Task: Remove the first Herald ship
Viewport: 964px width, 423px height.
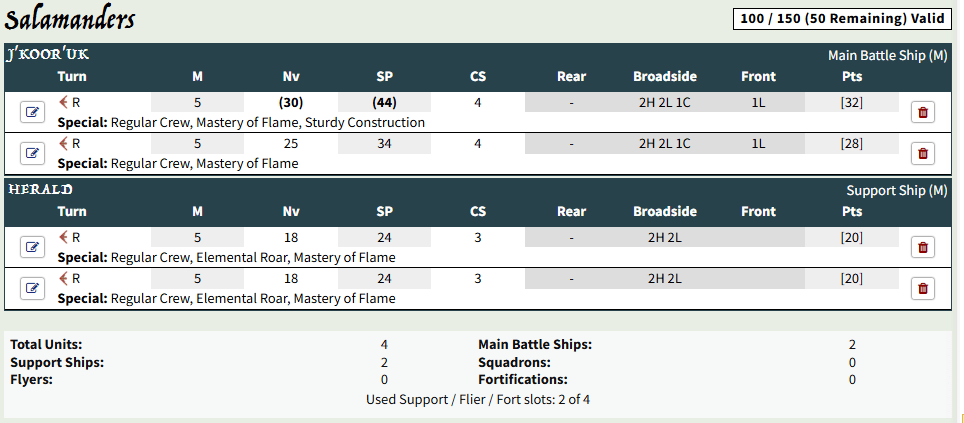Action: pyautogui.click(x=922, y=247)
